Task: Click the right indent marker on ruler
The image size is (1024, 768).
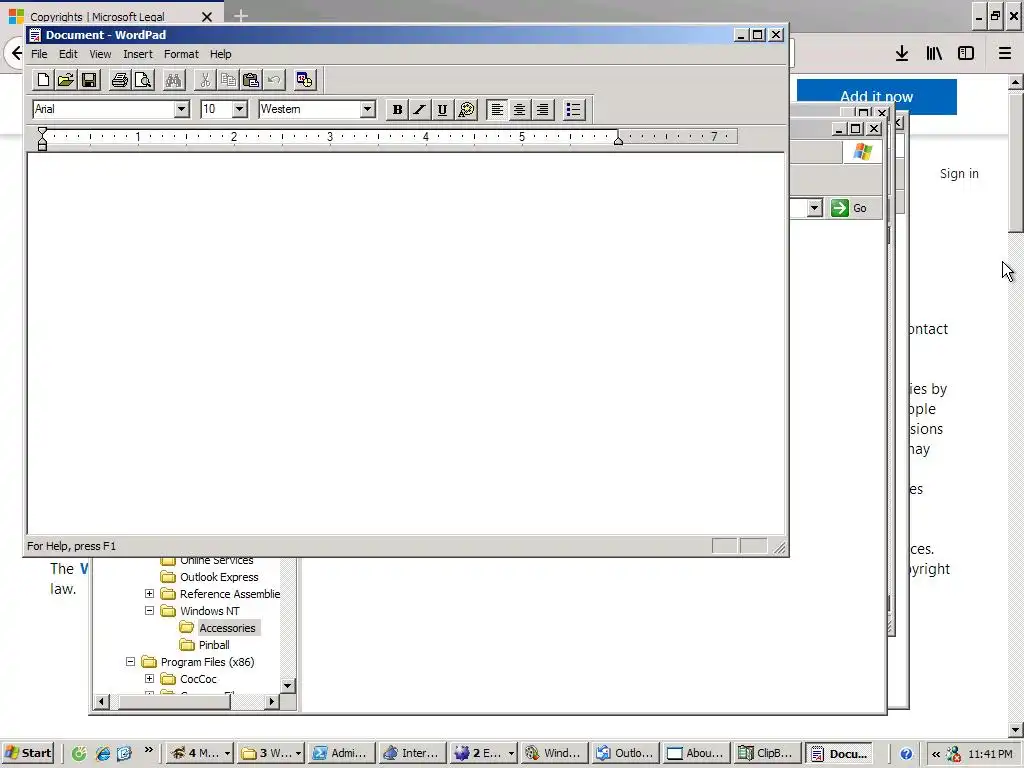Action: pos(618,140)
